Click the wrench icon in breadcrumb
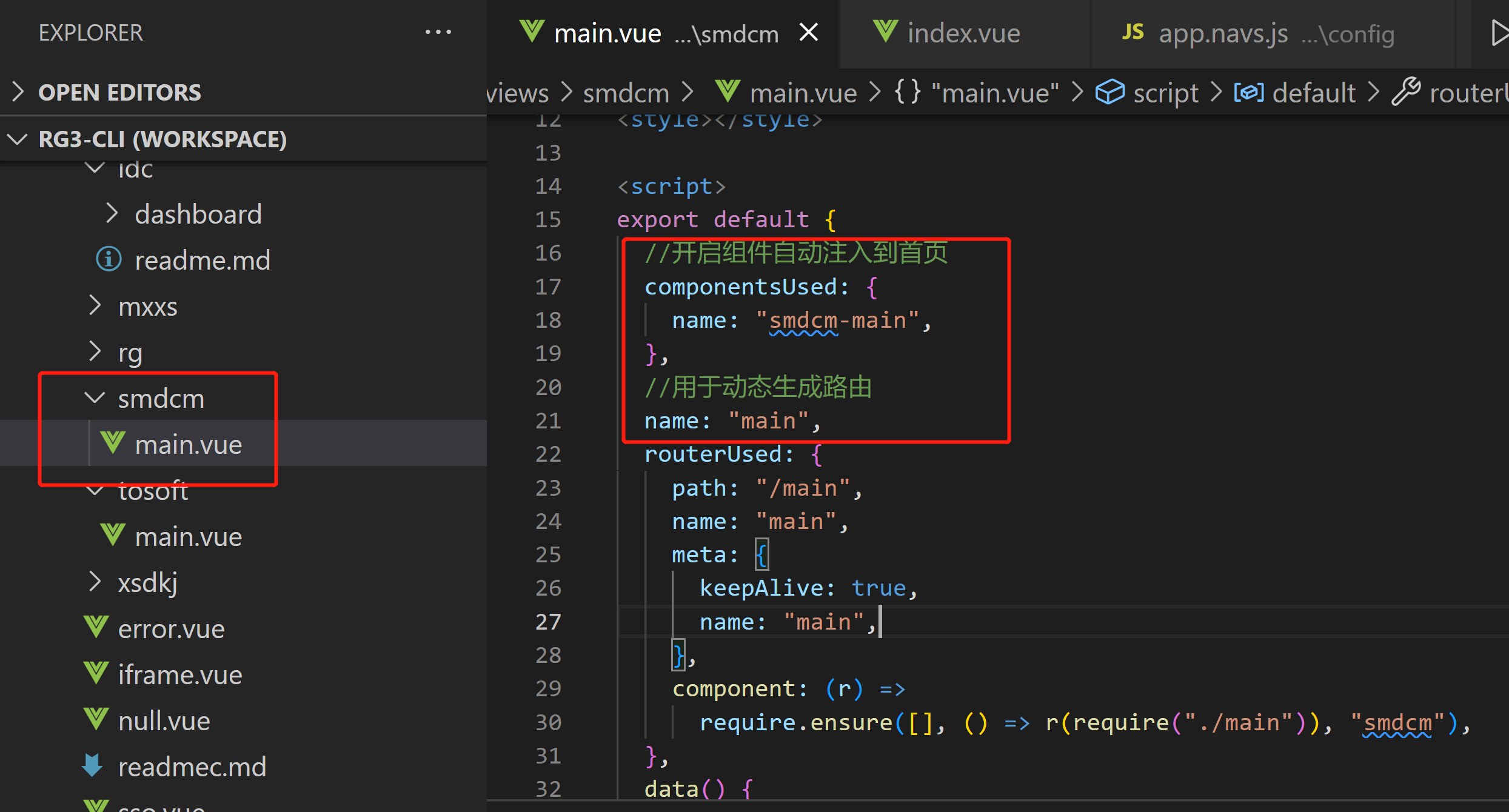This screenshot has width=1509, height=812. coord(1406,92)
